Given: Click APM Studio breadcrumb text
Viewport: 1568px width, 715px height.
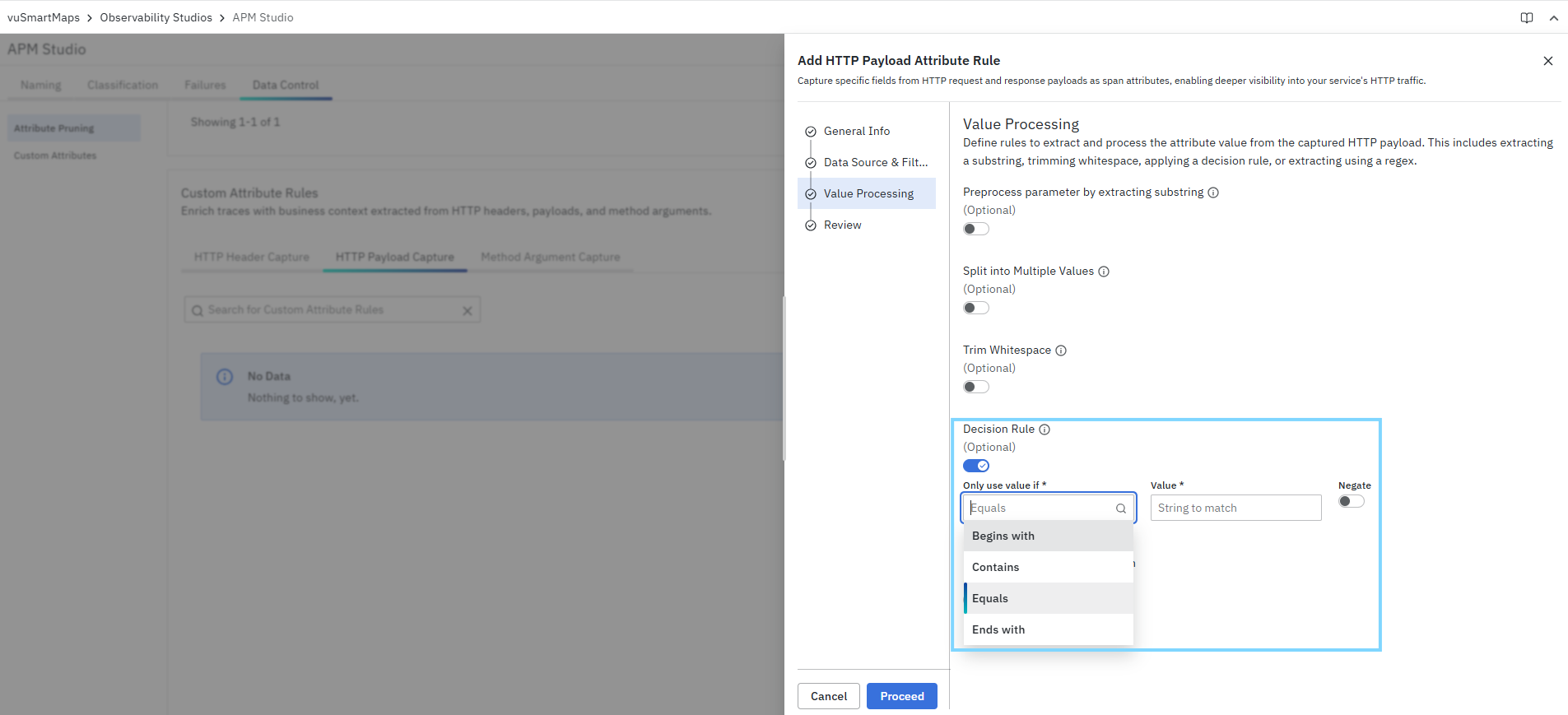Looking at the screenshot, I should coord(263,17).
